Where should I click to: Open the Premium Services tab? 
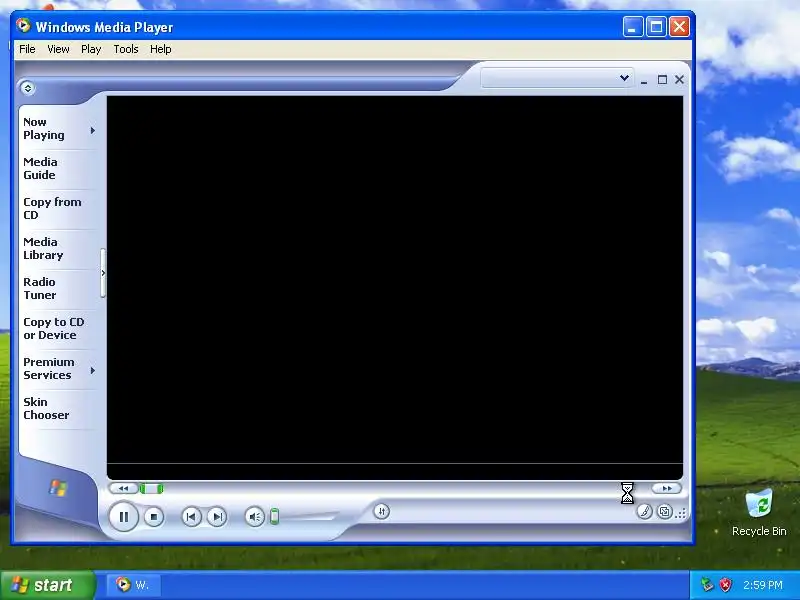tap(48, 368)
